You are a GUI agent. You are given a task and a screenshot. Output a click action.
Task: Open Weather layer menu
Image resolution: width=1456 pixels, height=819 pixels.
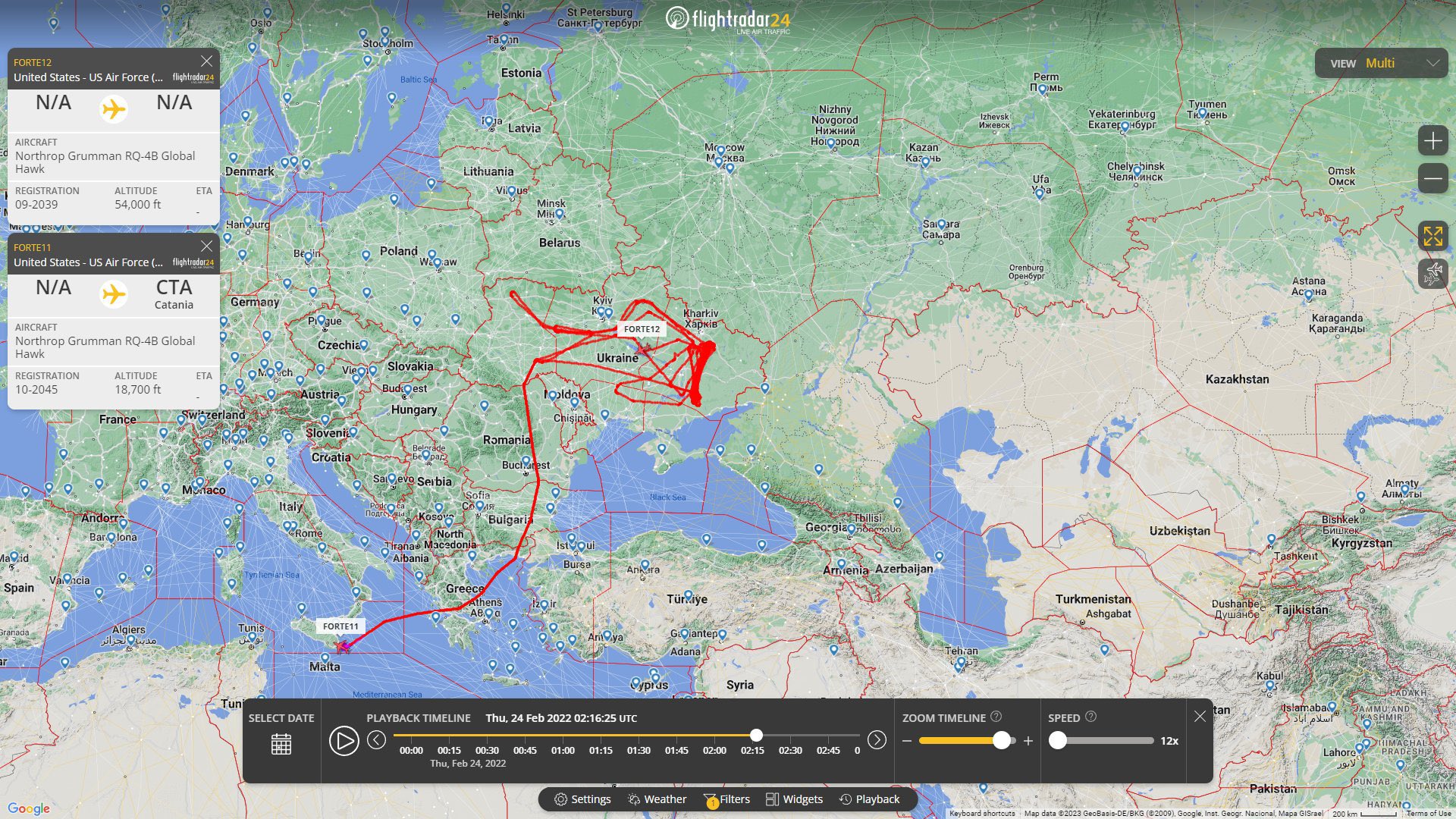pyautogui.click(x=657, y=799)
